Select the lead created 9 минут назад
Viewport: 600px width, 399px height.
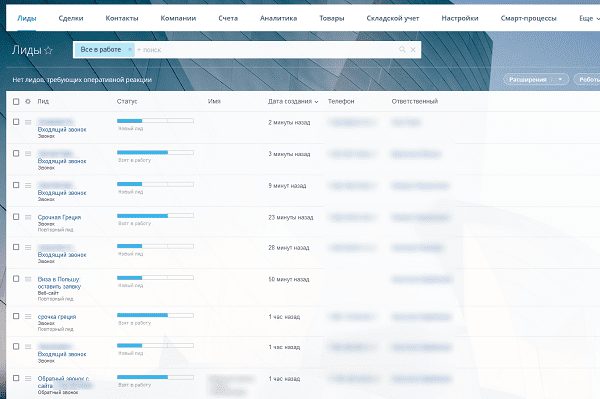tap(16, 185)
